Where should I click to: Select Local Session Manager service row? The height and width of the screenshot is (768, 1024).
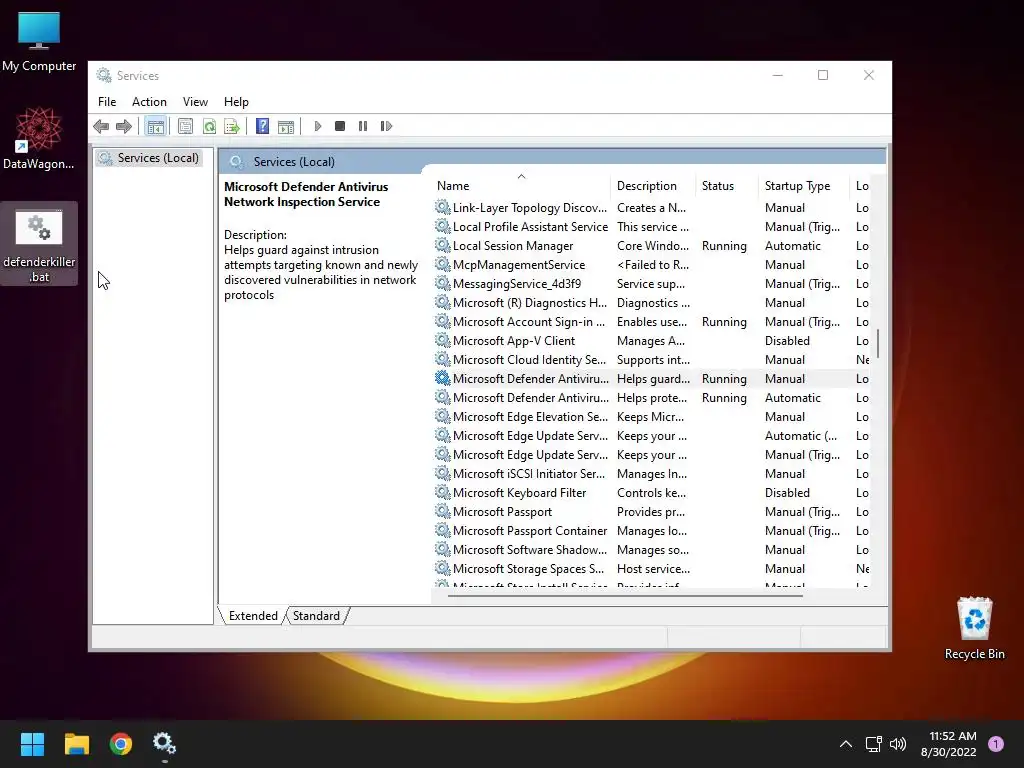(x=651, y=246)
